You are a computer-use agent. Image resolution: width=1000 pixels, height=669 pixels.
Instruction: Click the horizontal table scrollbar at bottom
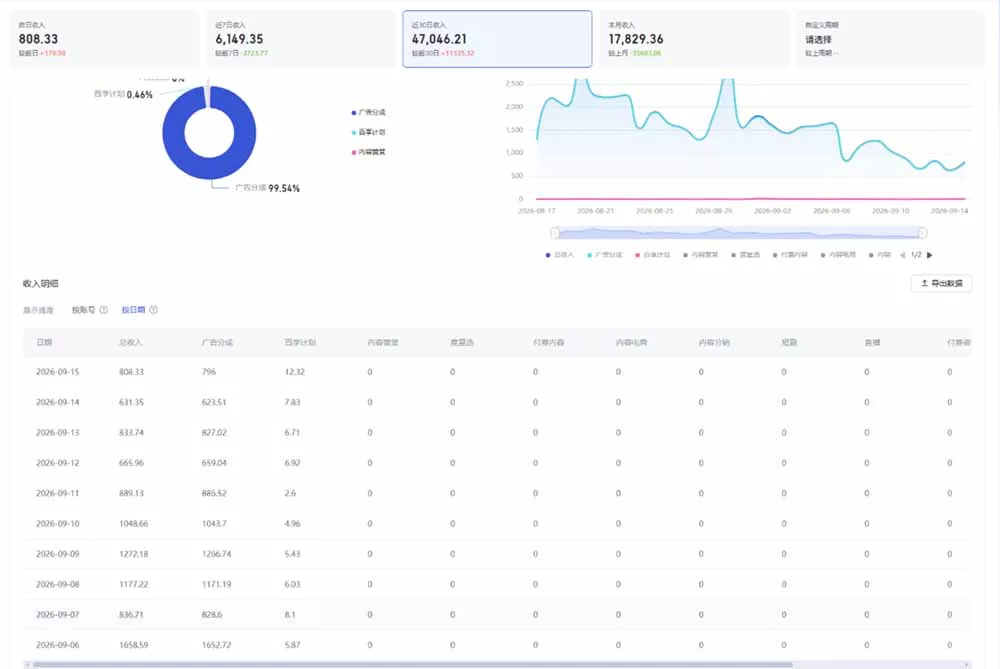(x=413, y=665)
